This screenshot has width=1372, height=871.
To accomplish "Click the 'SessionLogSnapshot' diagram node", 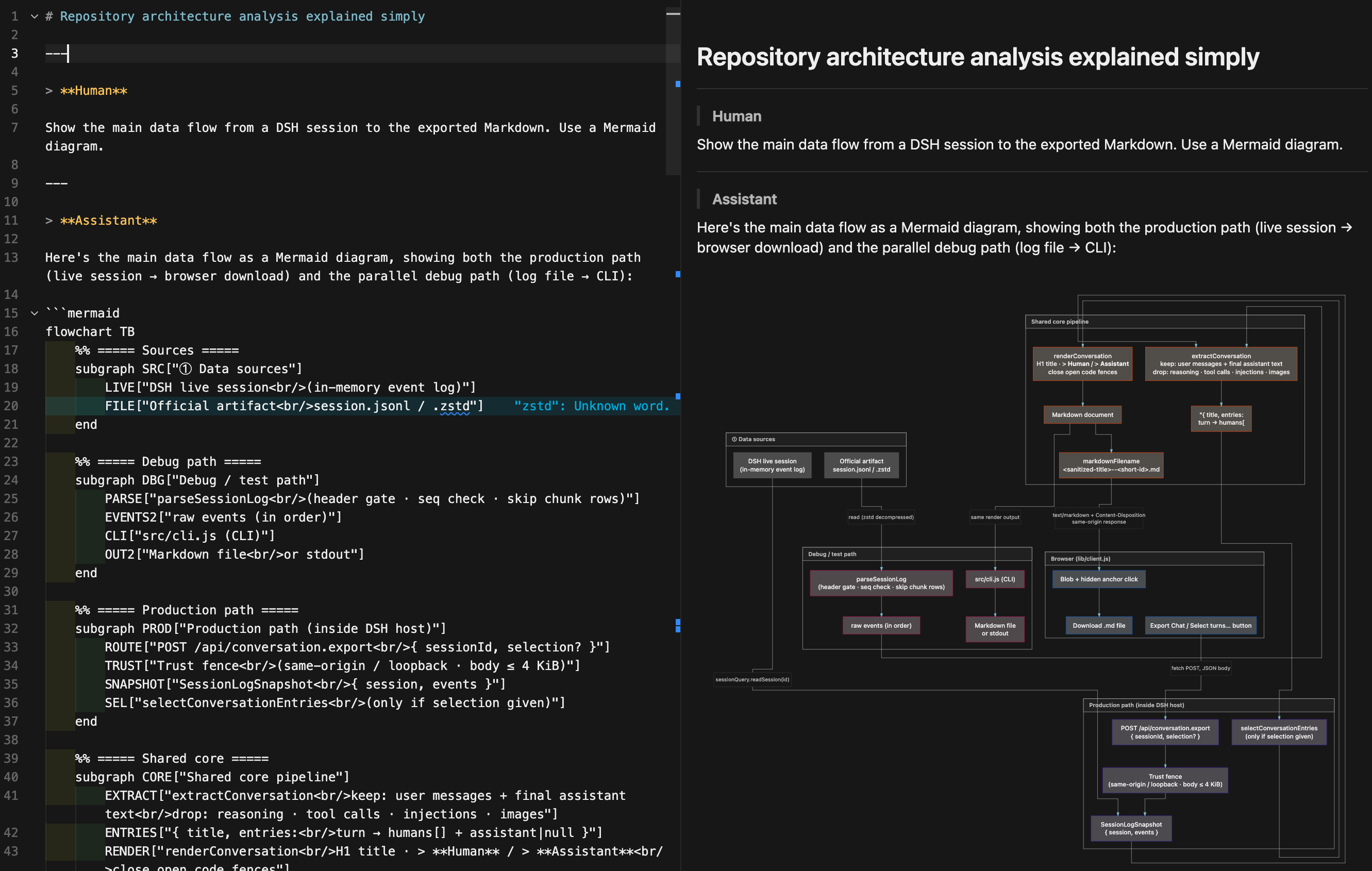I will [x=1131, y=828].
